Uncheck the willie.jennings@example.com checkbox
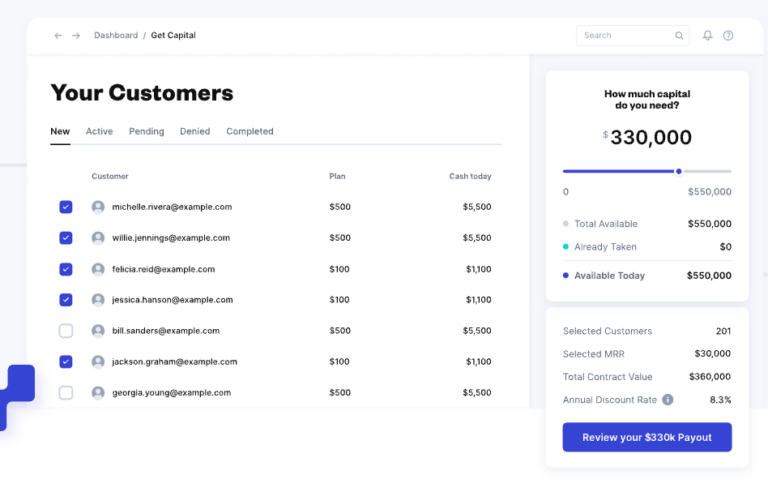 [x=66, y=238]
